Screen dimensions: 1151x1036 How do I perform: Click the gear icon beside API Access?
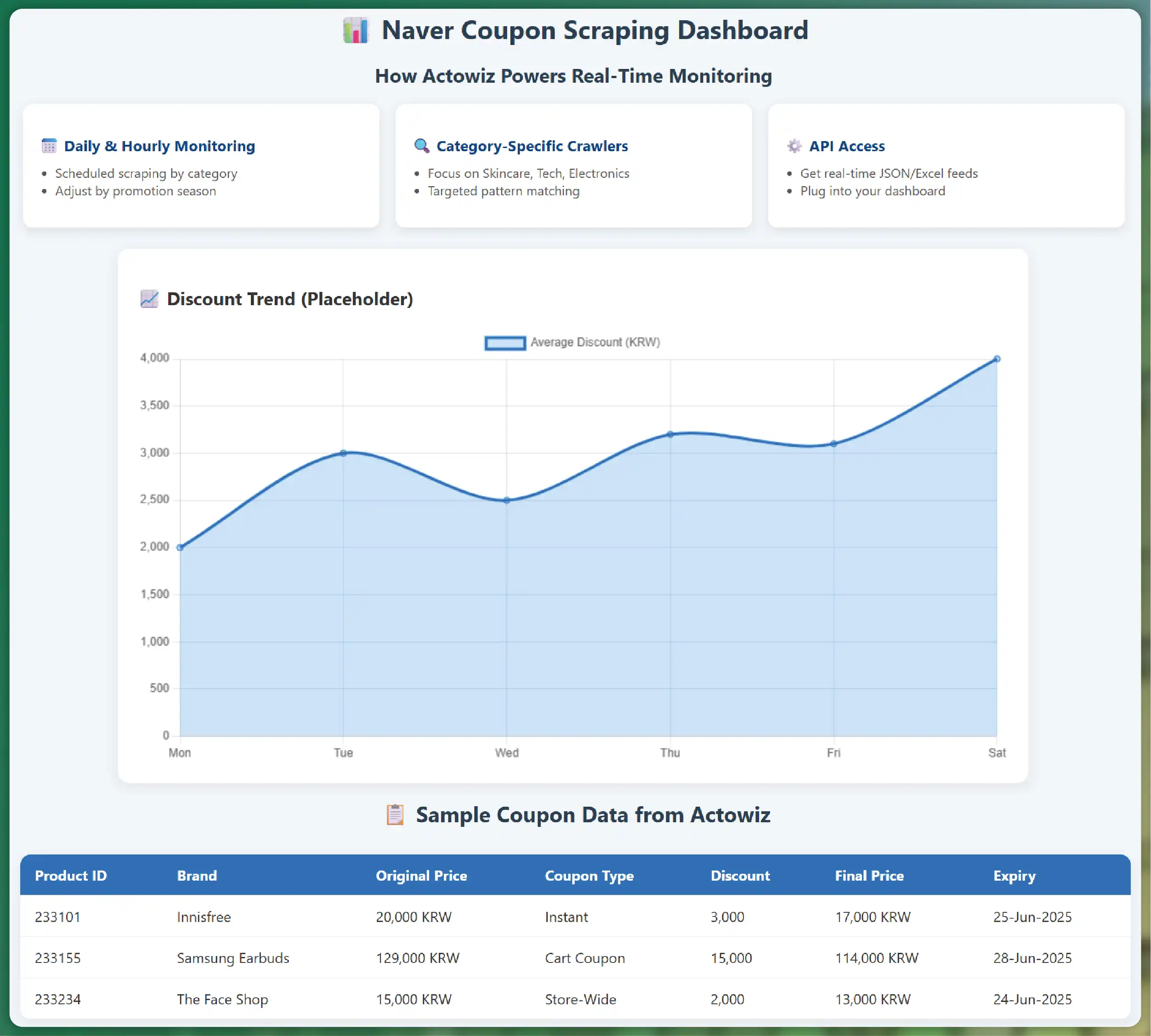[x=794, y=146]
